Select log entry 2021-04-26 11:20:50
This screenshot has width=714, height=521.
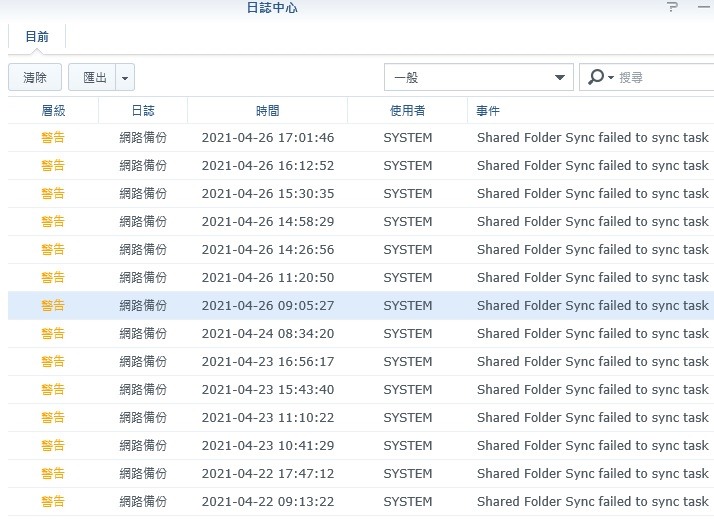[x=361, y=277]
